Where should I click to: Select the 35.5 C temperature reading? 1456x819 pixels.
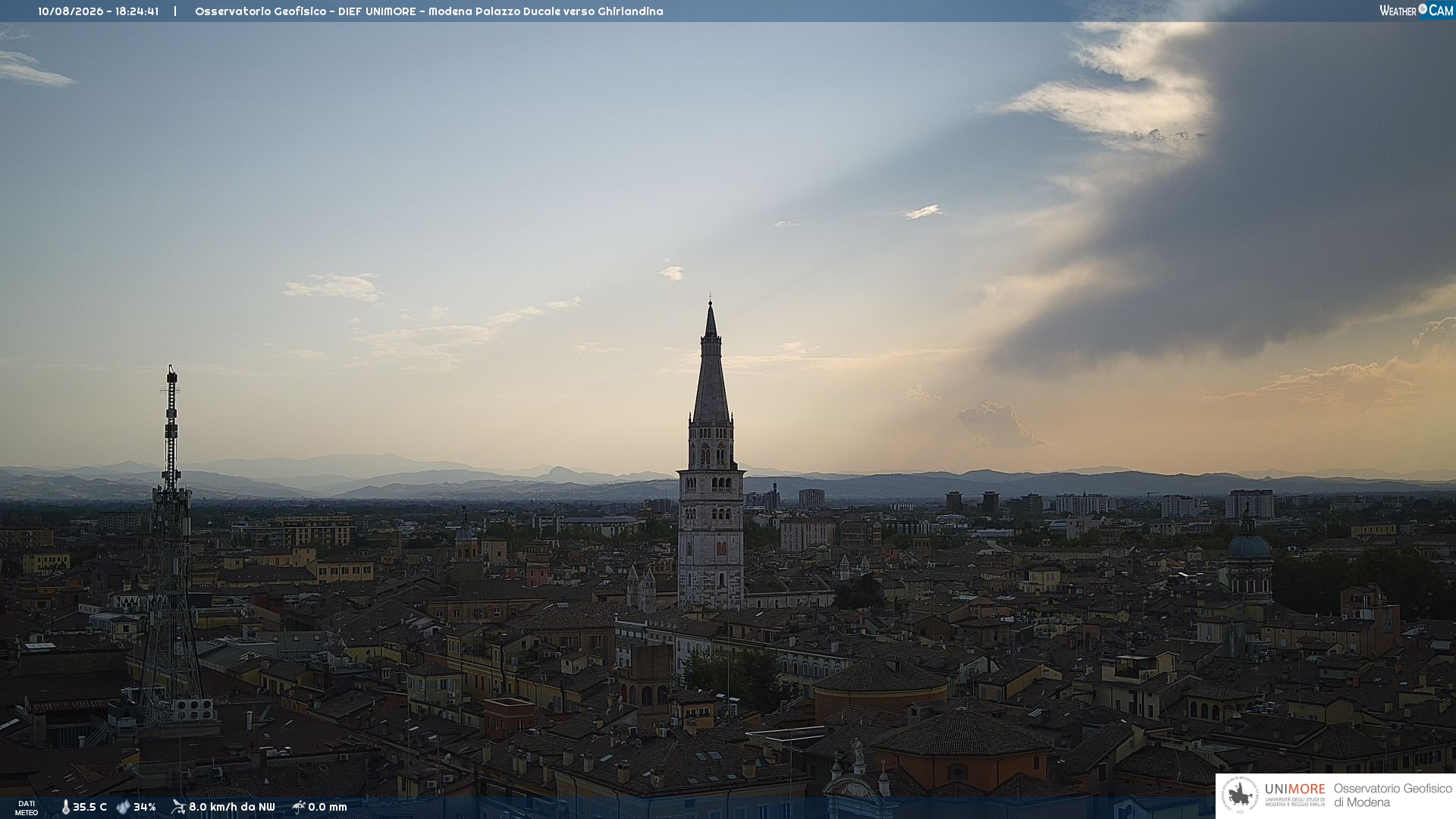(89, 807)
